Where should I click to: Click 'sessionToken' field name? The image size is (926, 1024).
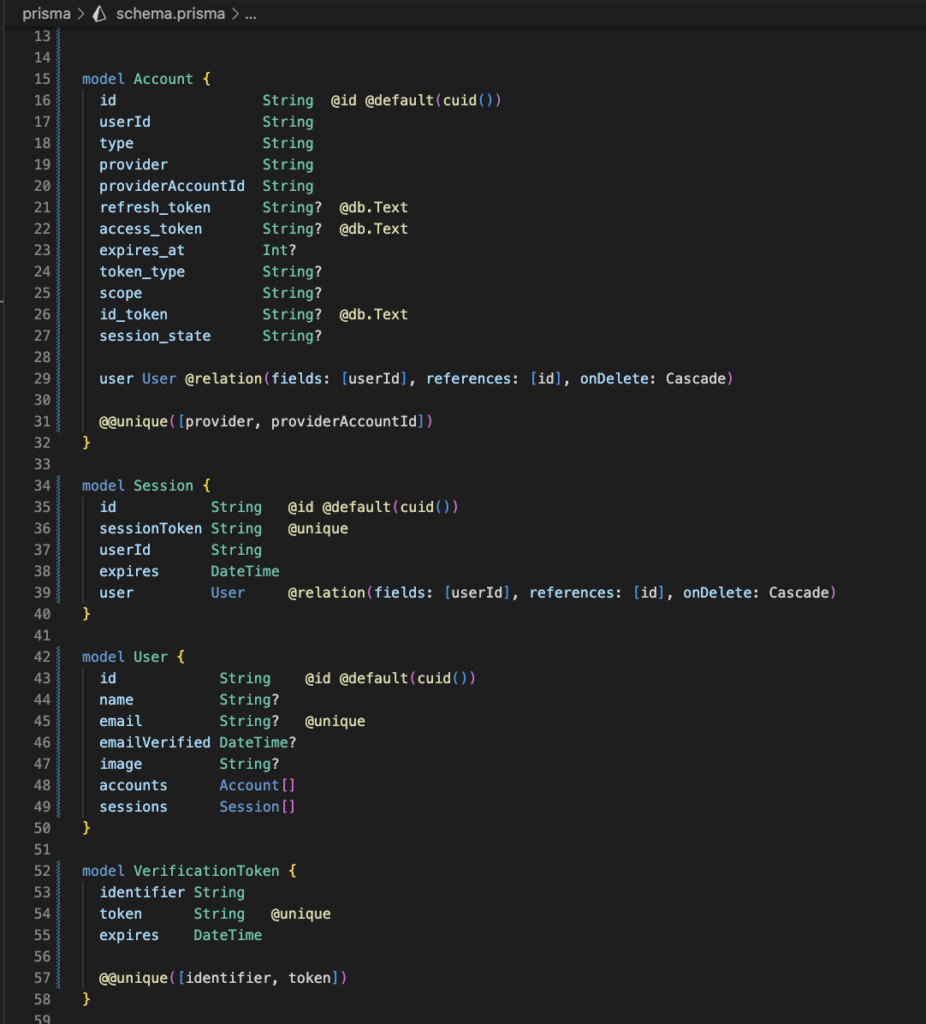pos(150,529)
